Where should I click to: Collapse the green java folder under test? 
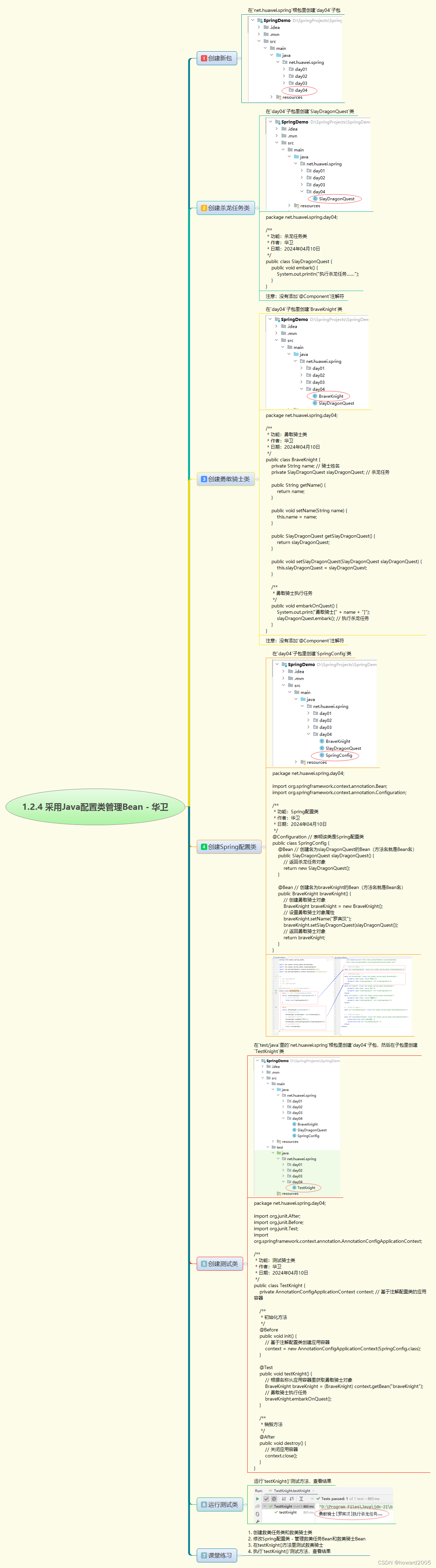click(x=272, y=1153)
